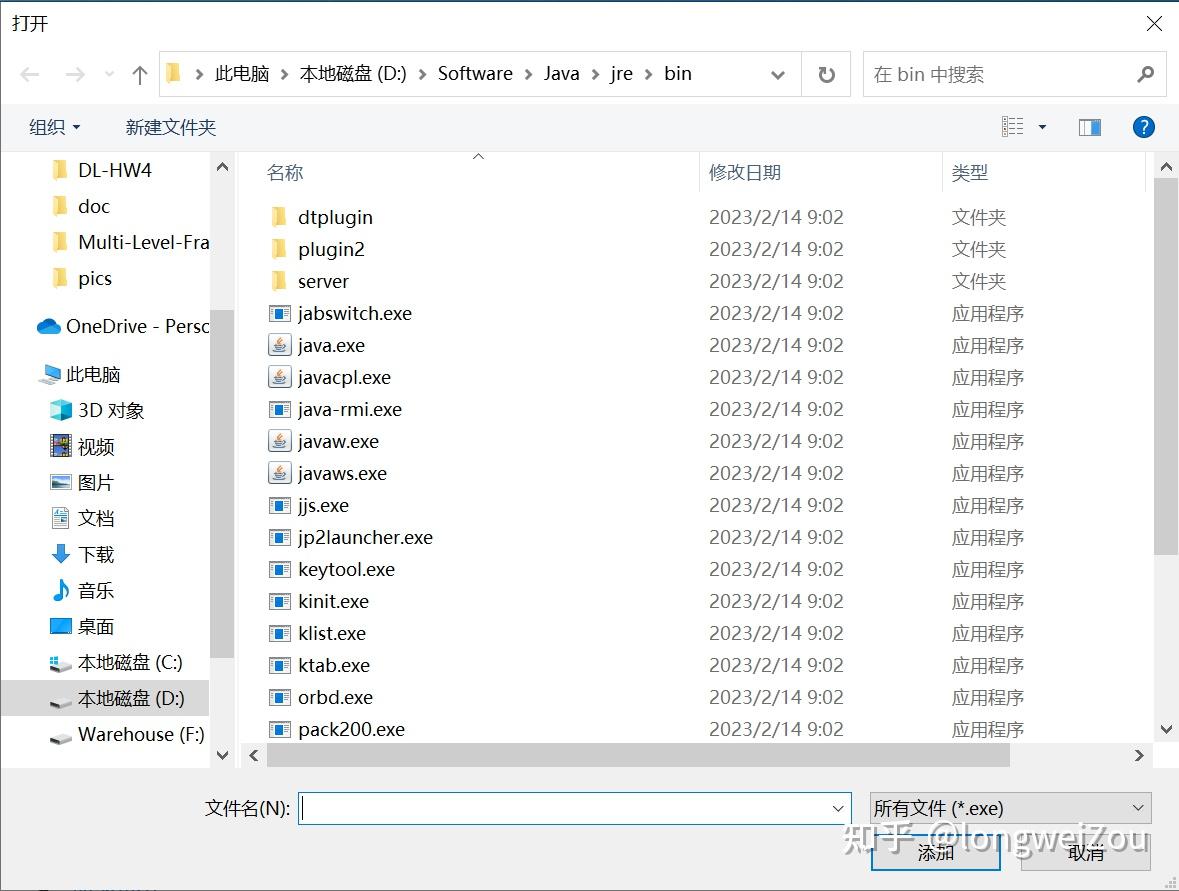
Task: Click the 新建文件夹 button
Action: (171, 127)
